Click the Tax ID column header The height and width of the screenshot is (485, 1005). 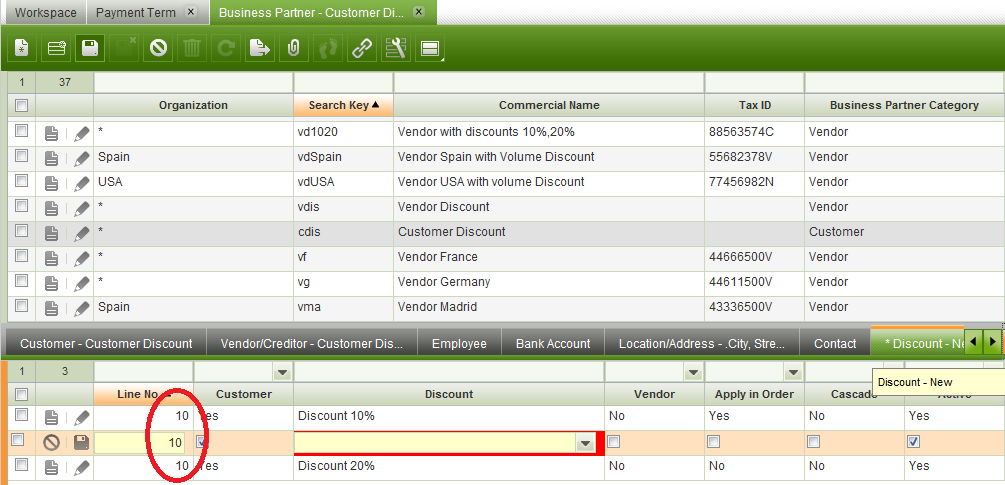753,105
